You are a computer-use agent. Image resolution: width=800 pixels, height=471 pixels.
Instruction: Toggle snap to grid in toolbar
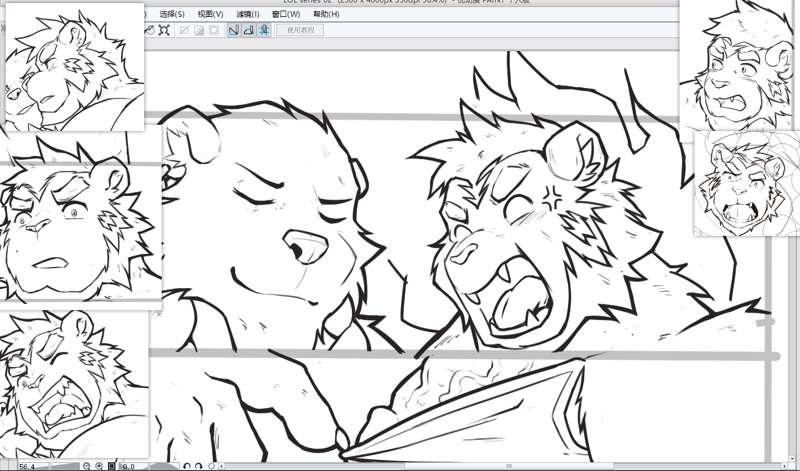click(x=264, y=30)
